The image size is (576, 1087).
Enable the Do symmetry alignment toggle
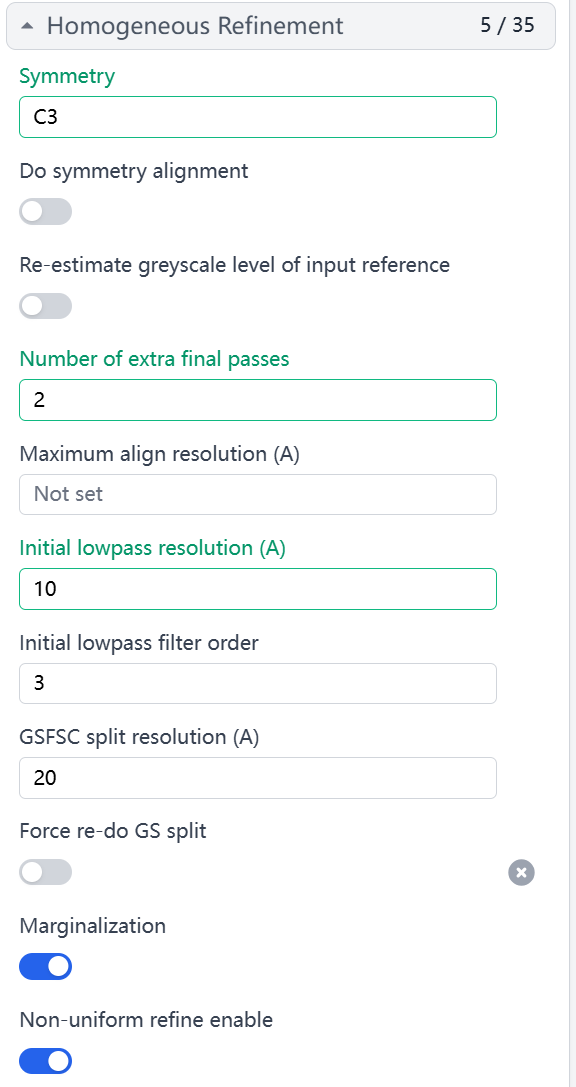[46, 211]
